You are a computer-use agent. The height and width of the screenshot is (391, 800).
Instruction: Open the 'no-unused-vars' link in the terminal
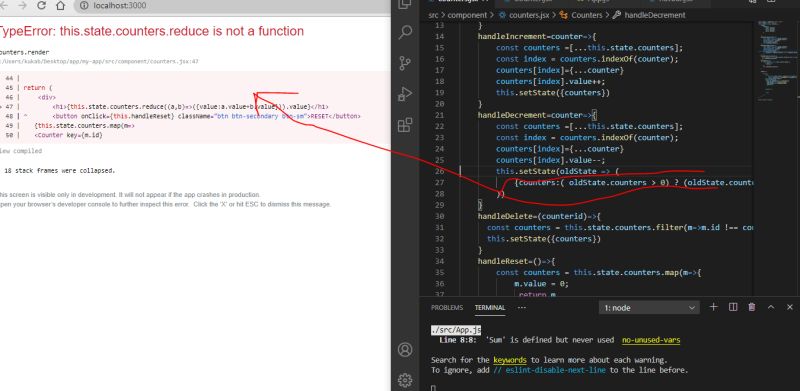point(651,340)
